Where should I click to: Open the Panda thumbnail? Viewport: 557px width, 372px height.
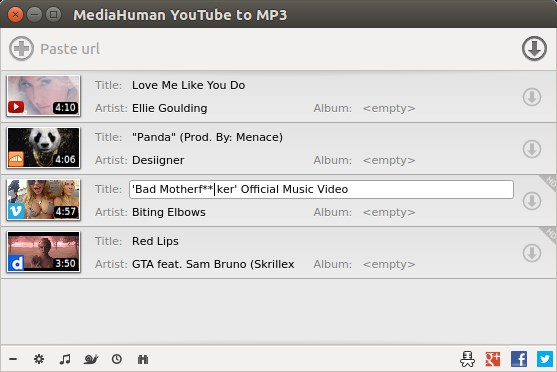pyautogui.click(x=43, y=147)
